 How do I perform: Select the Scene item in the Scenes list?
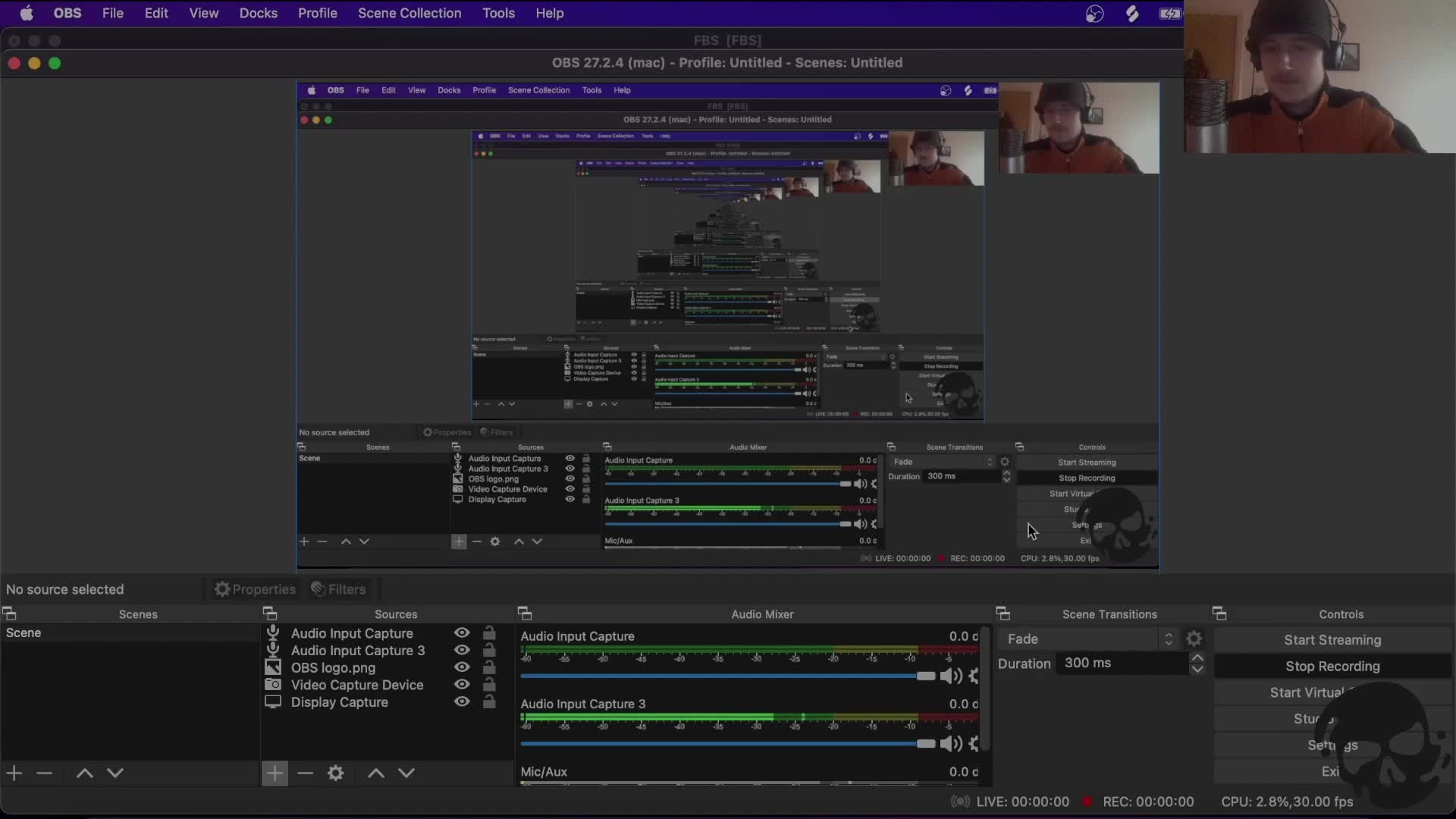click(x=130, y=632)
